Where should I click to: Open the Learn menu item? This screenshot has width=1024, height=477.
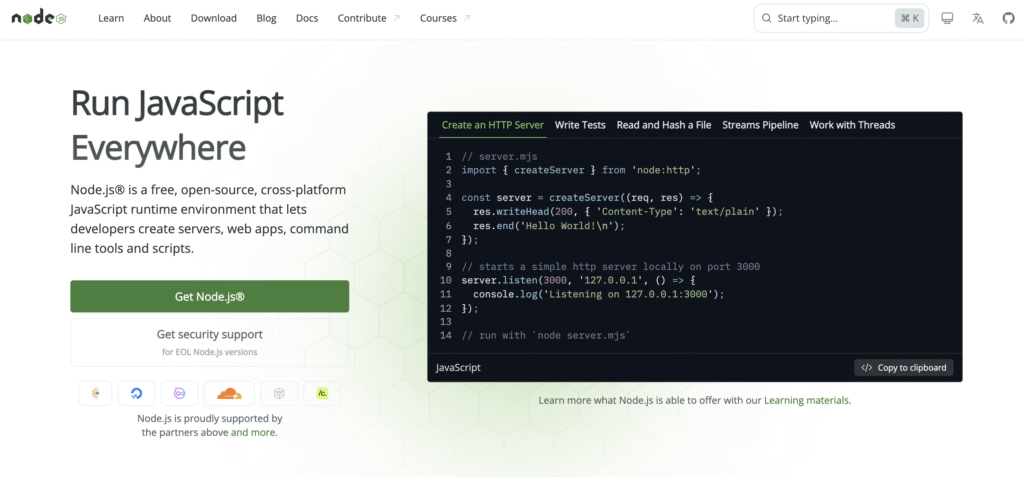point(111,18)
